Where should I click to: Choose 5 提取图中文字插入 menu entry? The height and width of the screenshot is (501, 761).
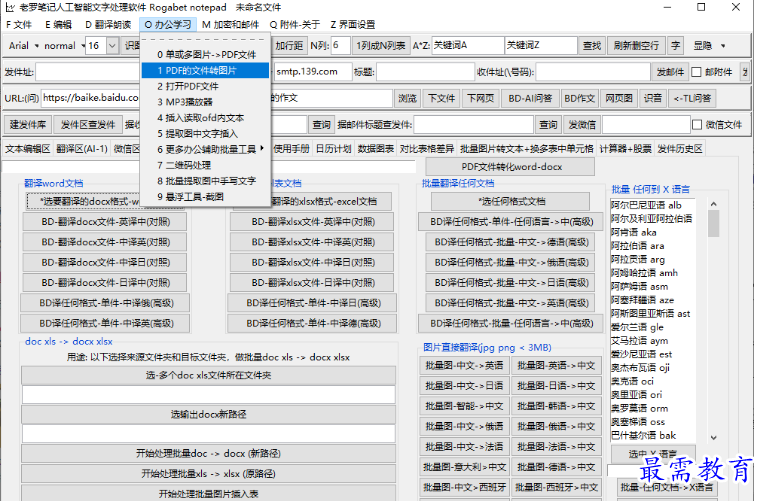(206, 134)
